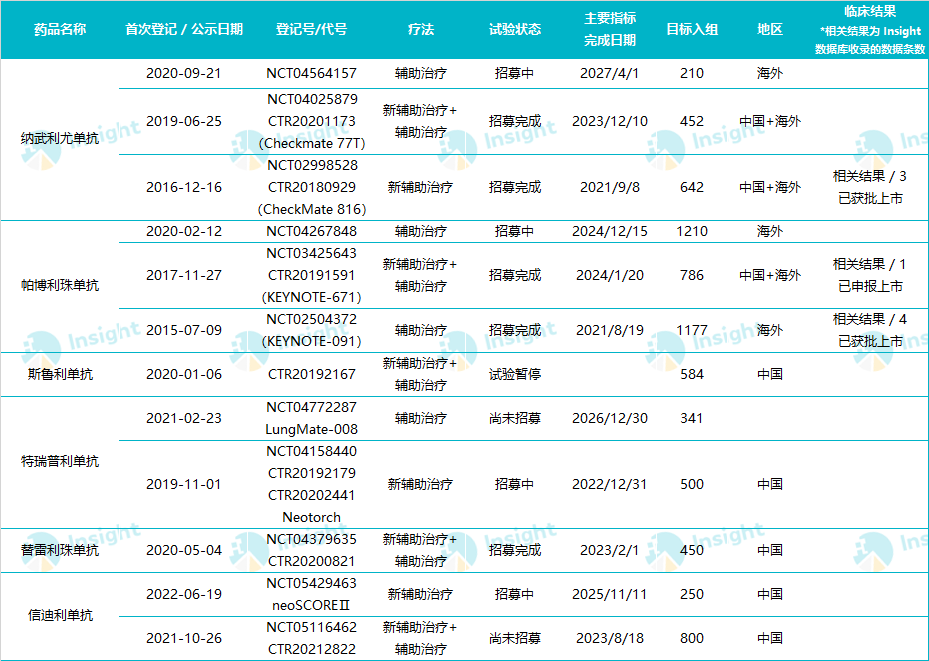Image resolution: width=929 pixels, height=661 pixels.
Task: Click the 试验暂停 status cell
Action: click(515, 375)
